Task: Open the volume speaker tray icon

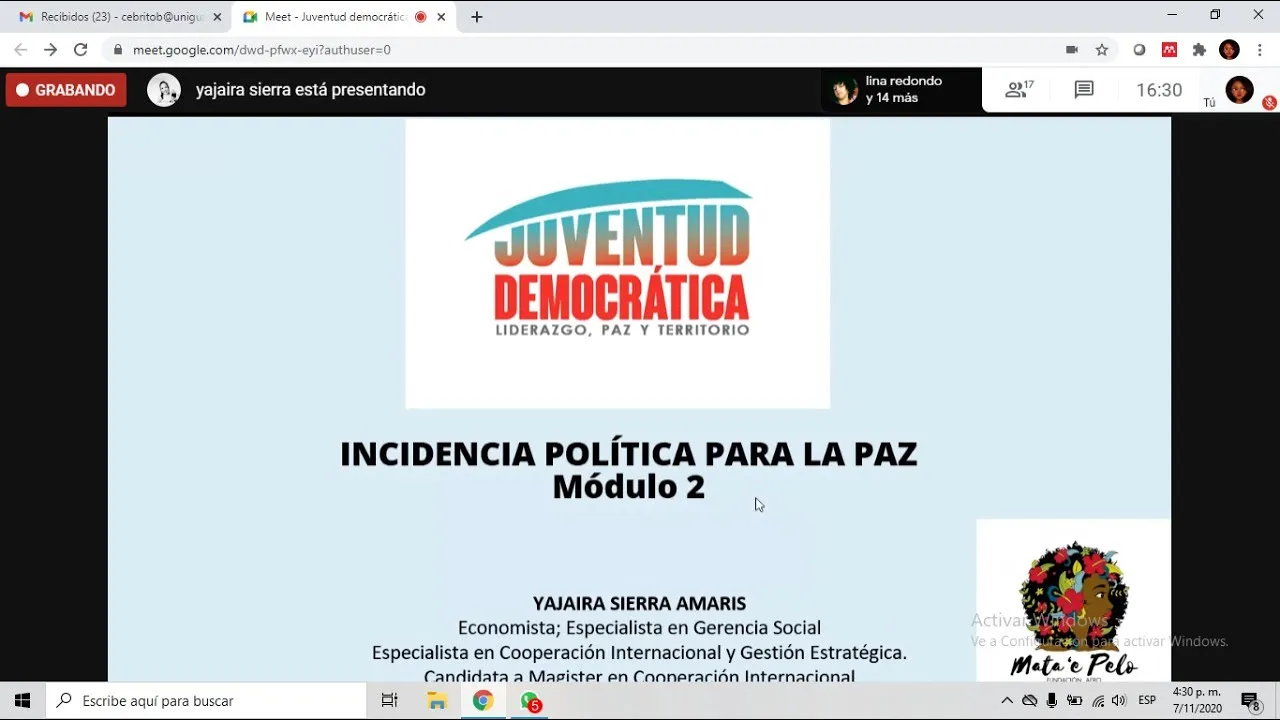Action: (x=1119, y=701)
